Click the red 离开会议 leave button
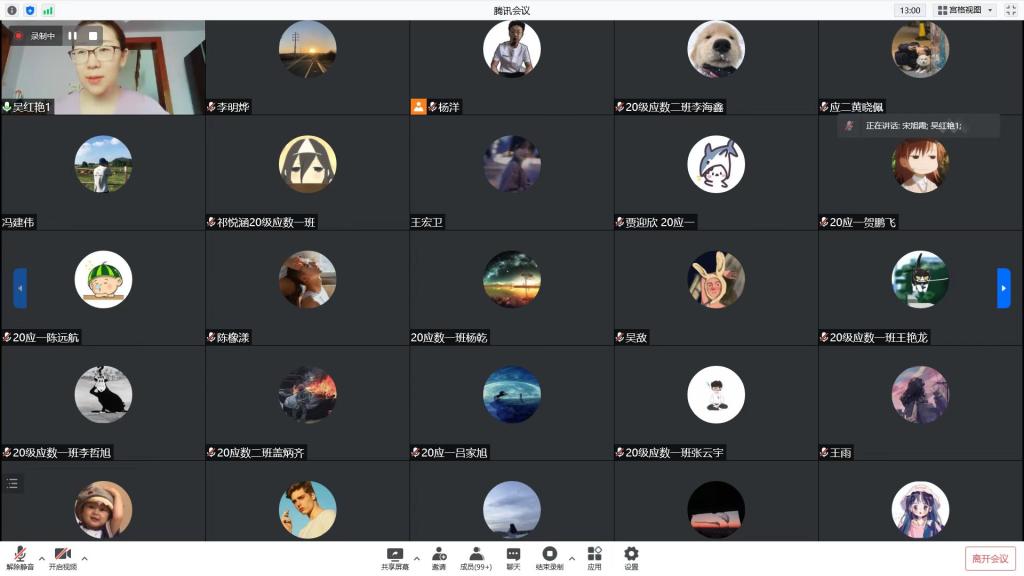Viewport: 1024px width, 576px height. point(990,558)
